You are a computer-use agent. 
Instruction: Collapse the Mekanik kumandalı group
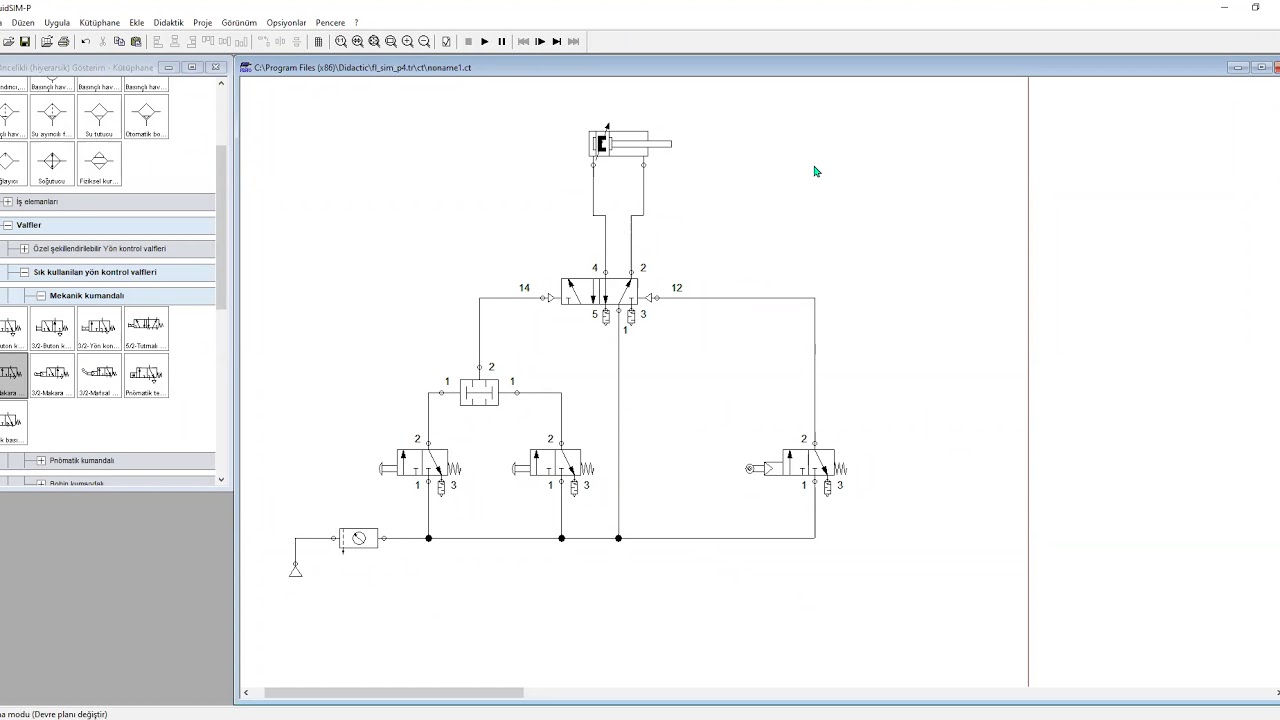(41, 296)
